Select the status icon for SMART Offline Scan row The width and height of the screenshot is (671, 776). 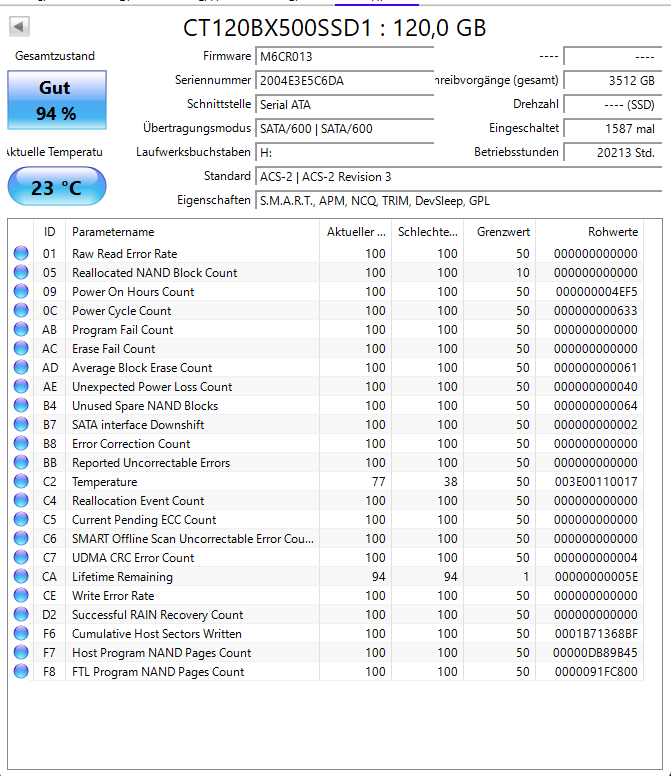pyautogui.click(x=21, y=538)
